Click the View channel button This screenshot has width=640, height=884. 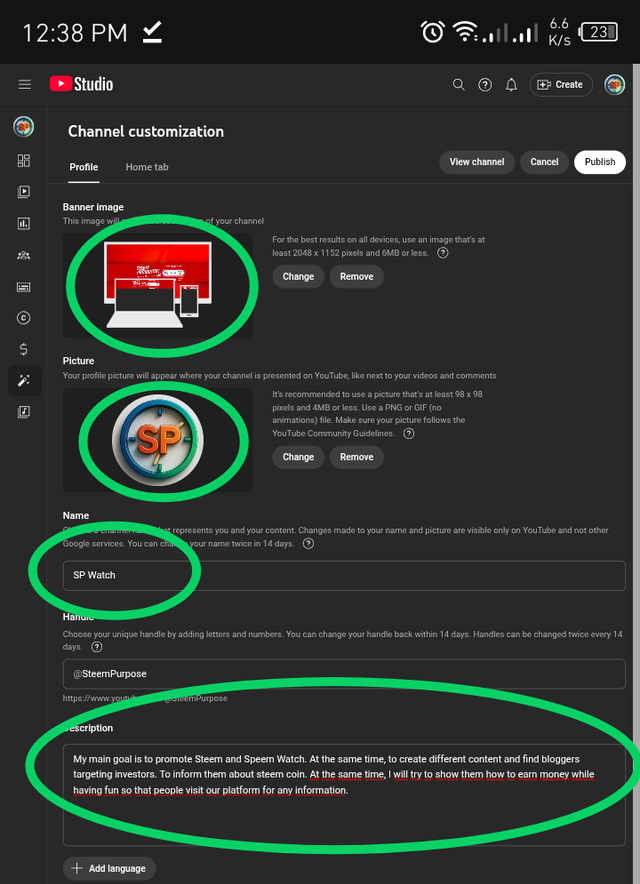point(476,162)
